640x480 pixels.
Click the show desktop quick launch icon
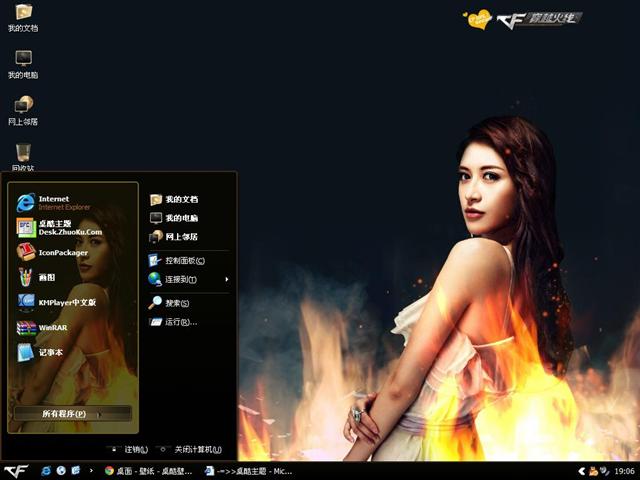tap(76, 471)
